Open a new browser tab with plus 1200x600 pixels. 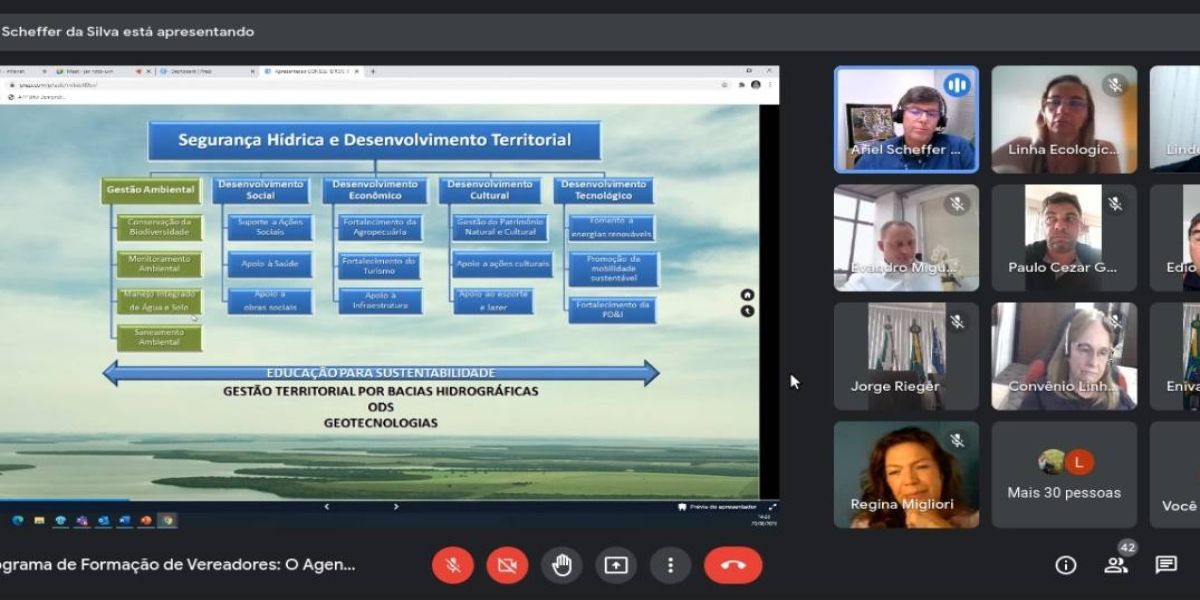(x=373, y=71)
